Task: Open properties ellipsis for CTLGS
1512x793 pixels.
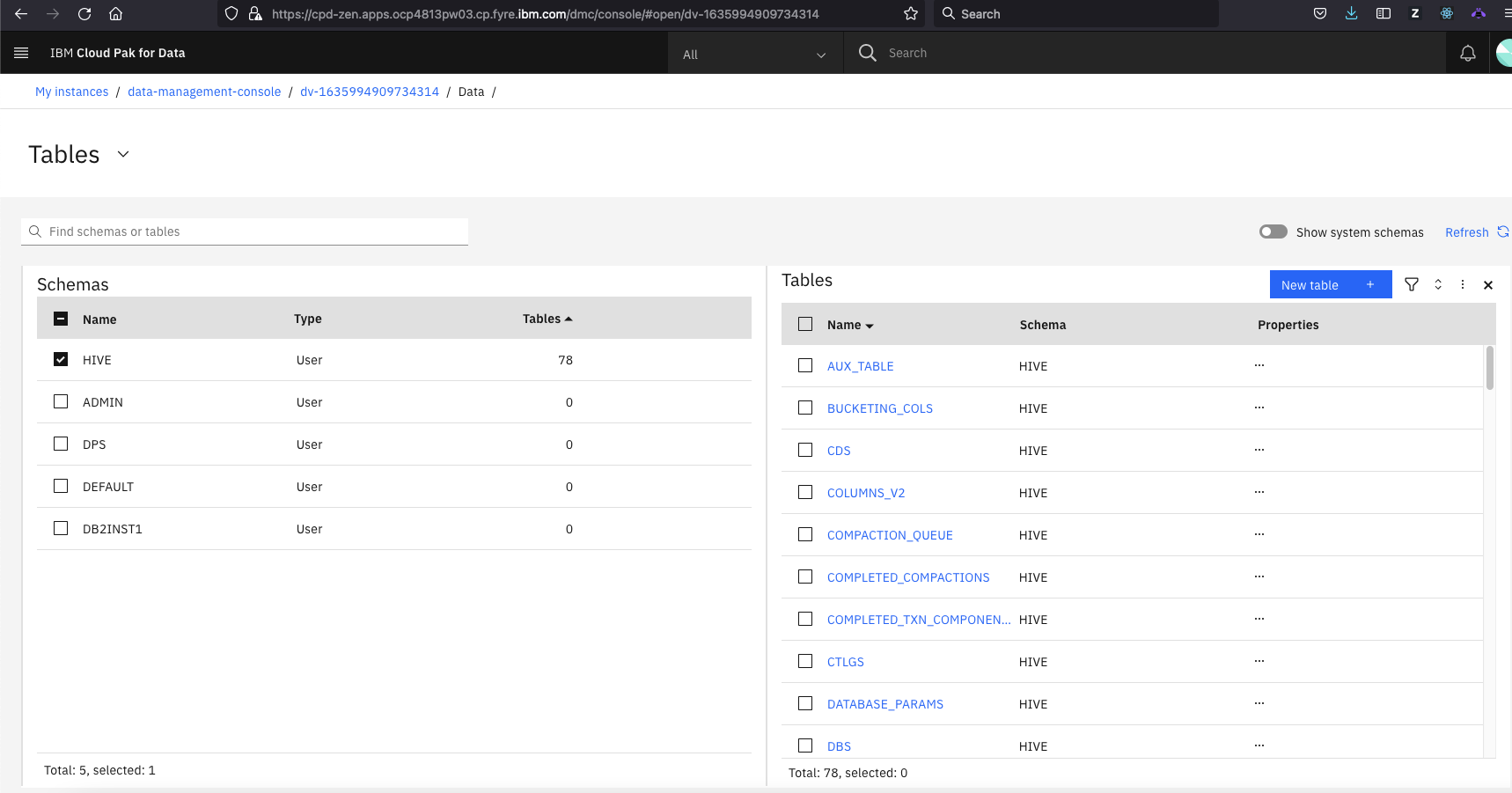Action: 1259,661
